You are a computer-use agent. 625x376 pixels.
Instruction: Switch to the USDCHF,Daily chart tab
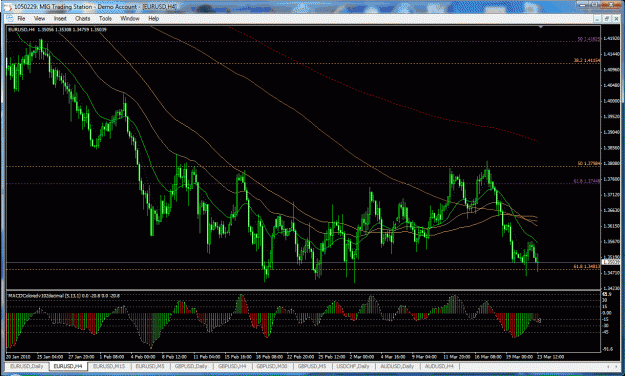[x=353, y=366]
